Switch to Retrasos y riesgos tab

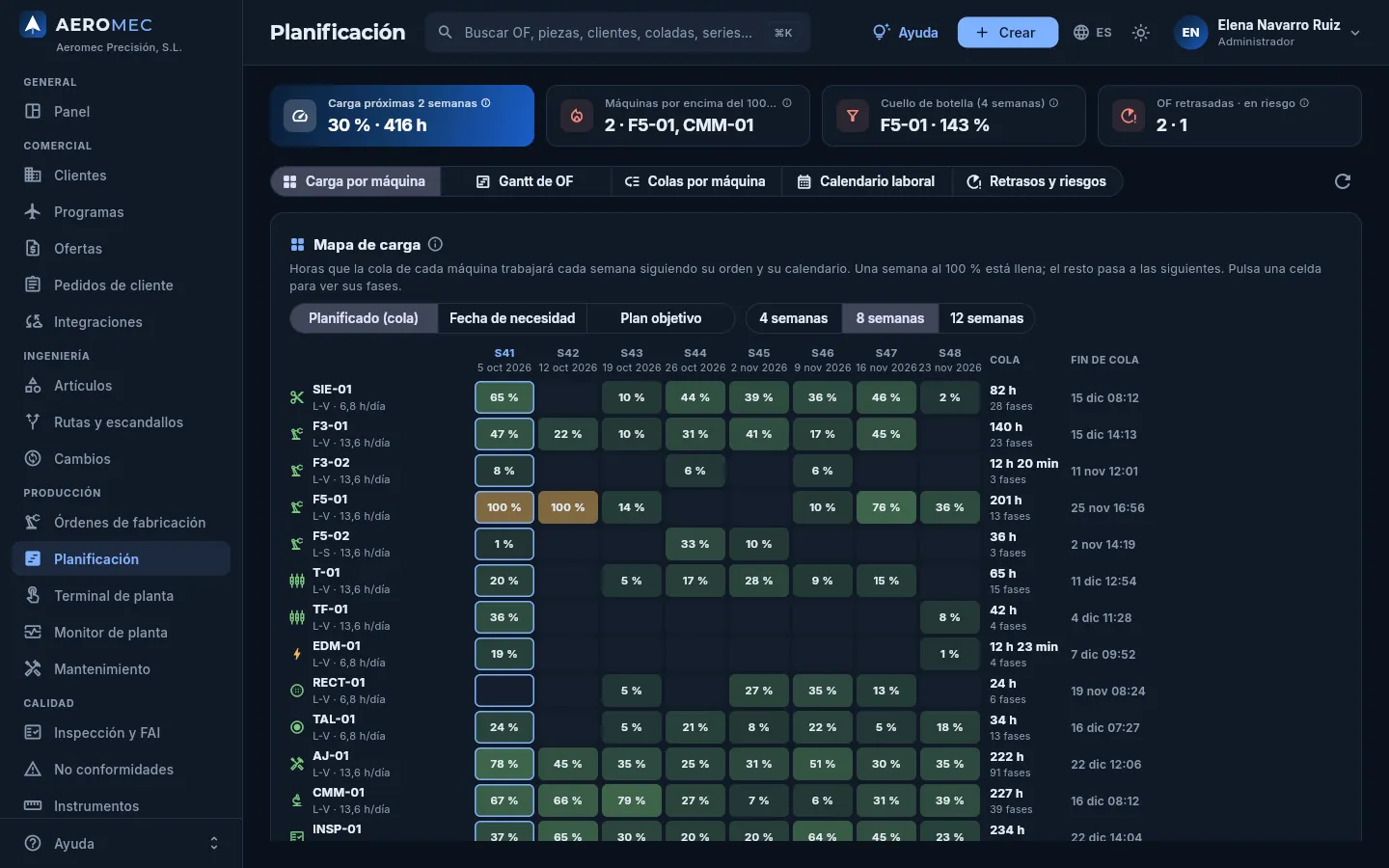[1037, 181]
